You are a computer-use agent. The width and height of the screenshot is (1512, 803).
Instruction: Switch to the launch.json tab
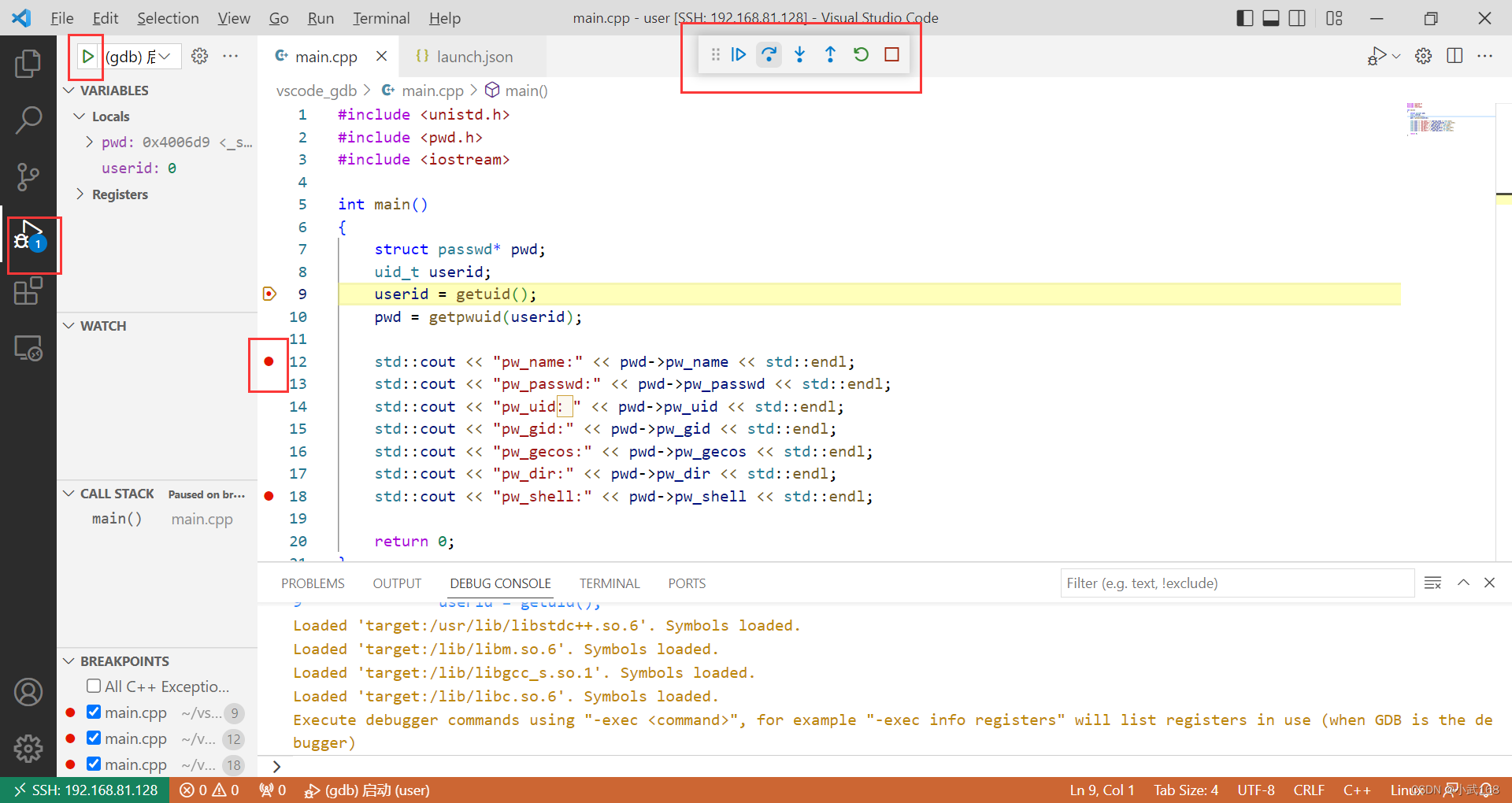[473, 57]
